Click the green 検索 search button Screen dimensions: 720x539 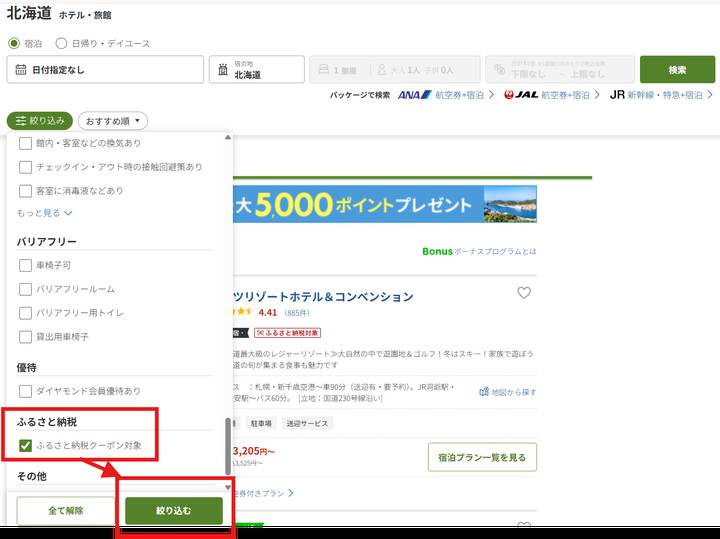coord(677,69)
